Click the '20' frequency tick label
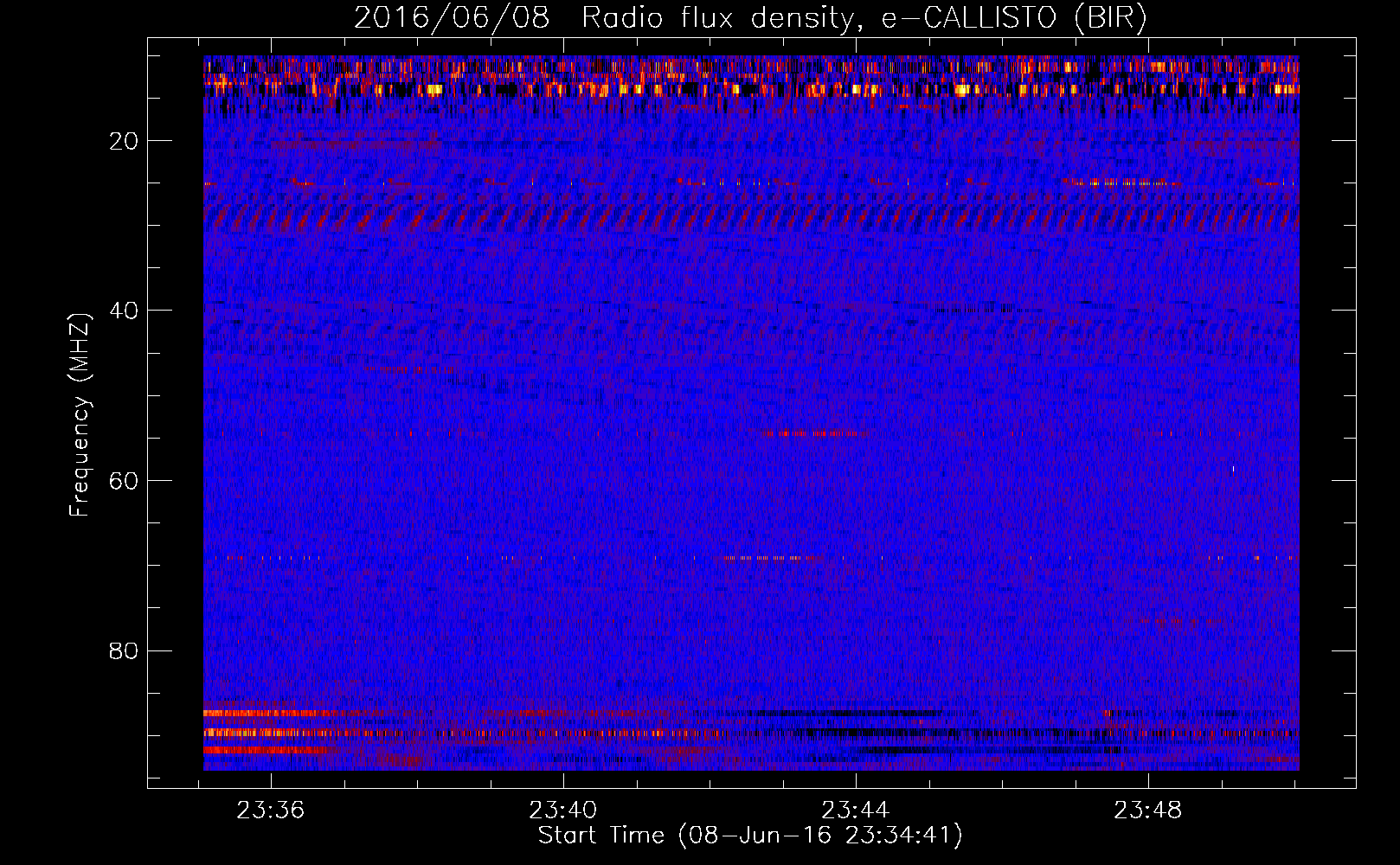Image resolution: width=1400 pixels, height=865 pixels. click(125, 141)
